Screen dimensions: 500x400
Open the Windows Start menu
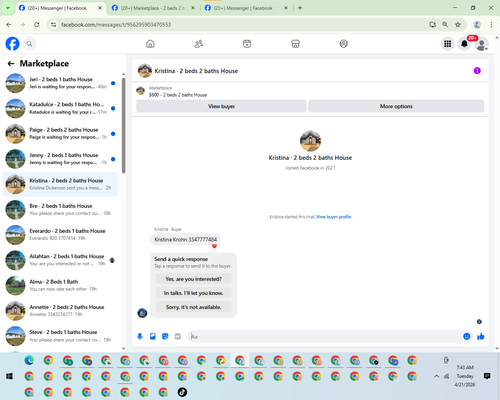pyautogui.click(x=9, y=376)
